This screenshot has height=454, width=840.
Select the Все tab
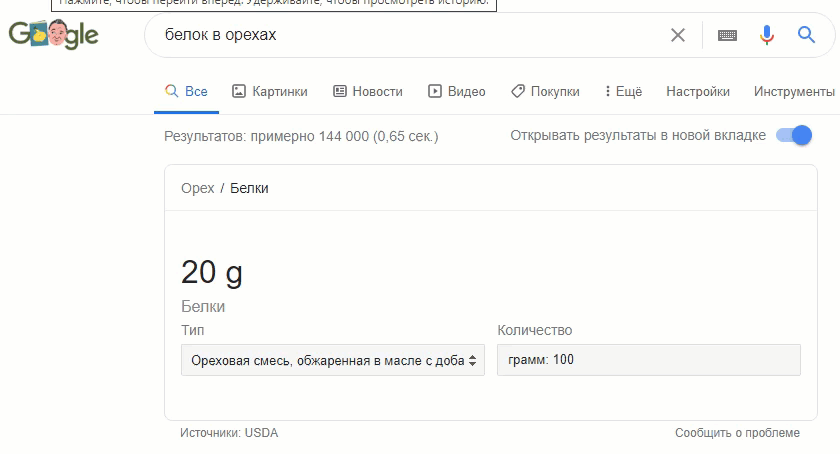click(186, 92)
